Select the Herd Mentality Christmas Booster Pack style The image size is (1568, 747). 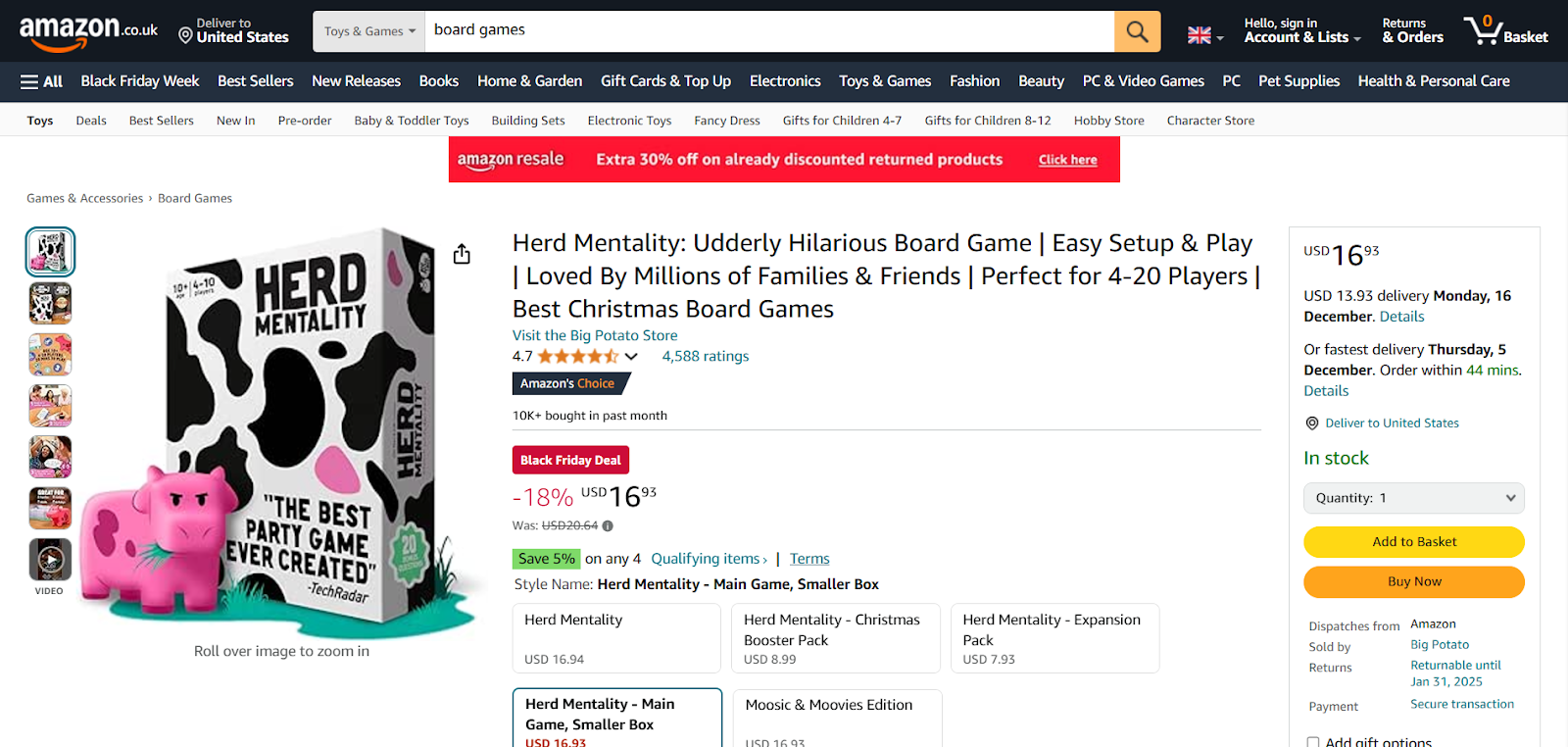click(x=835, y=638)
